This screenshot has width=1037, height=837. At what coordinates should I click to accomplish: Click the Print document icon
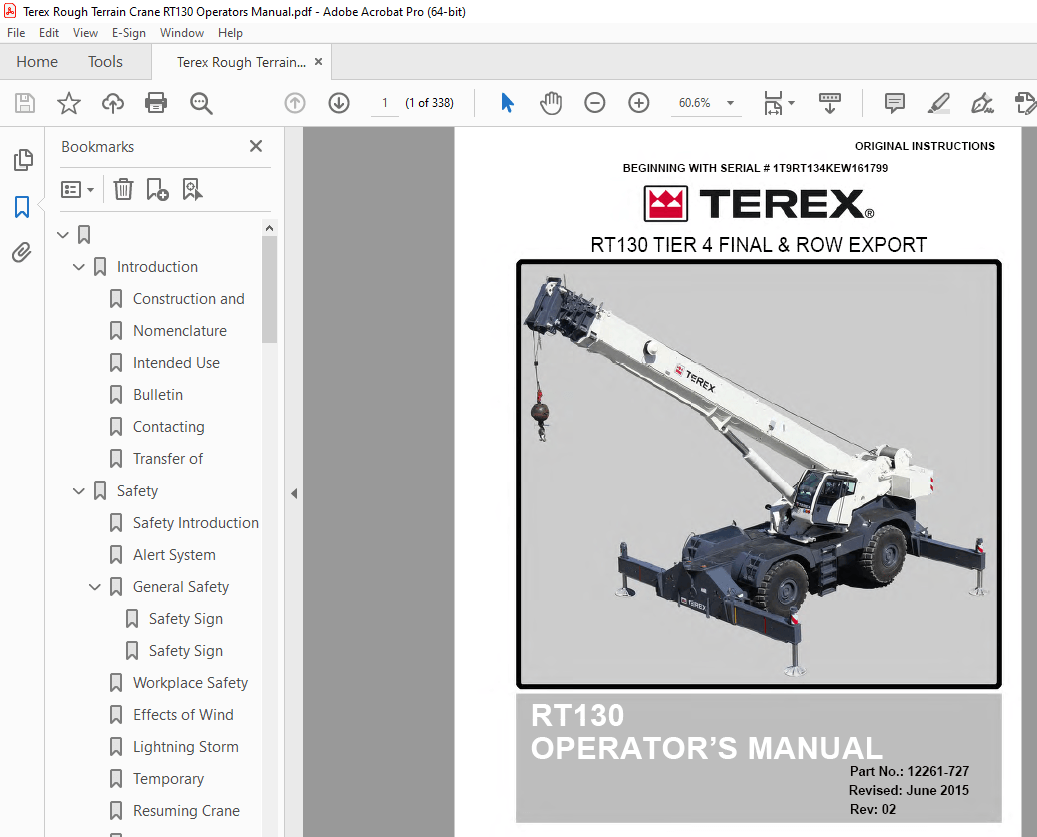[156, 103]
